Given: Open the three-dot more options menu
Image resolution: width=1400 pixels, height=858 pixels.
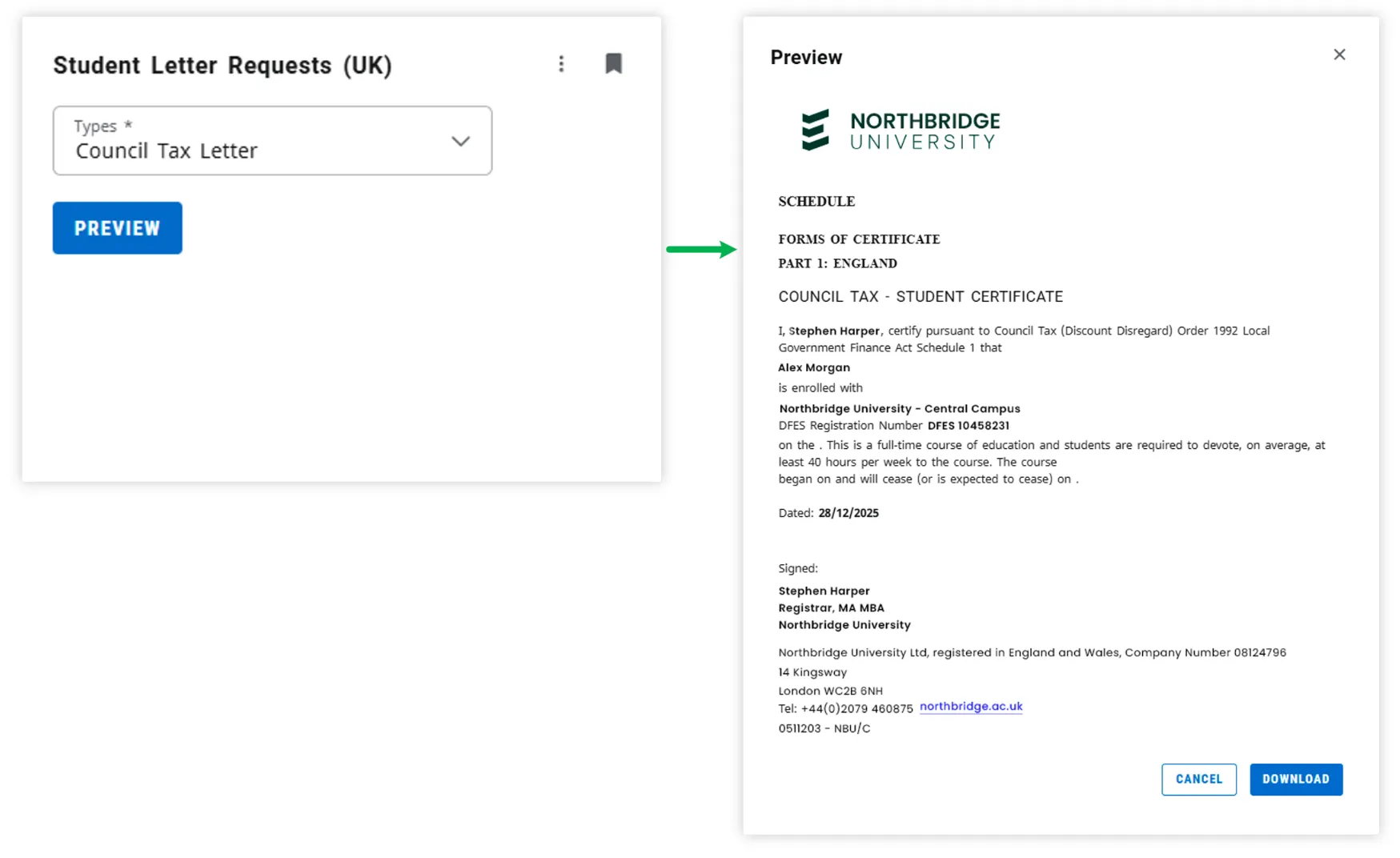Looking at the screenshot, I should click(x=561, y=64).
